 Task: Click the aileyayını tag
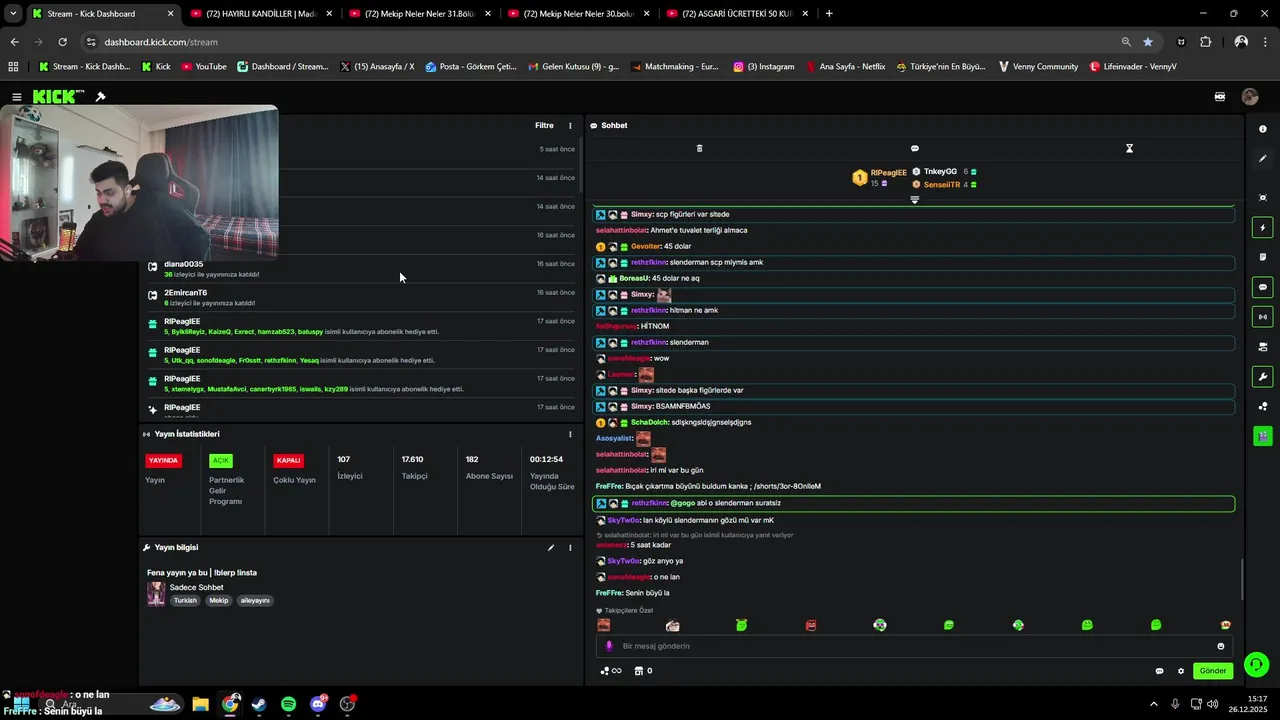[x=255, y=601]
